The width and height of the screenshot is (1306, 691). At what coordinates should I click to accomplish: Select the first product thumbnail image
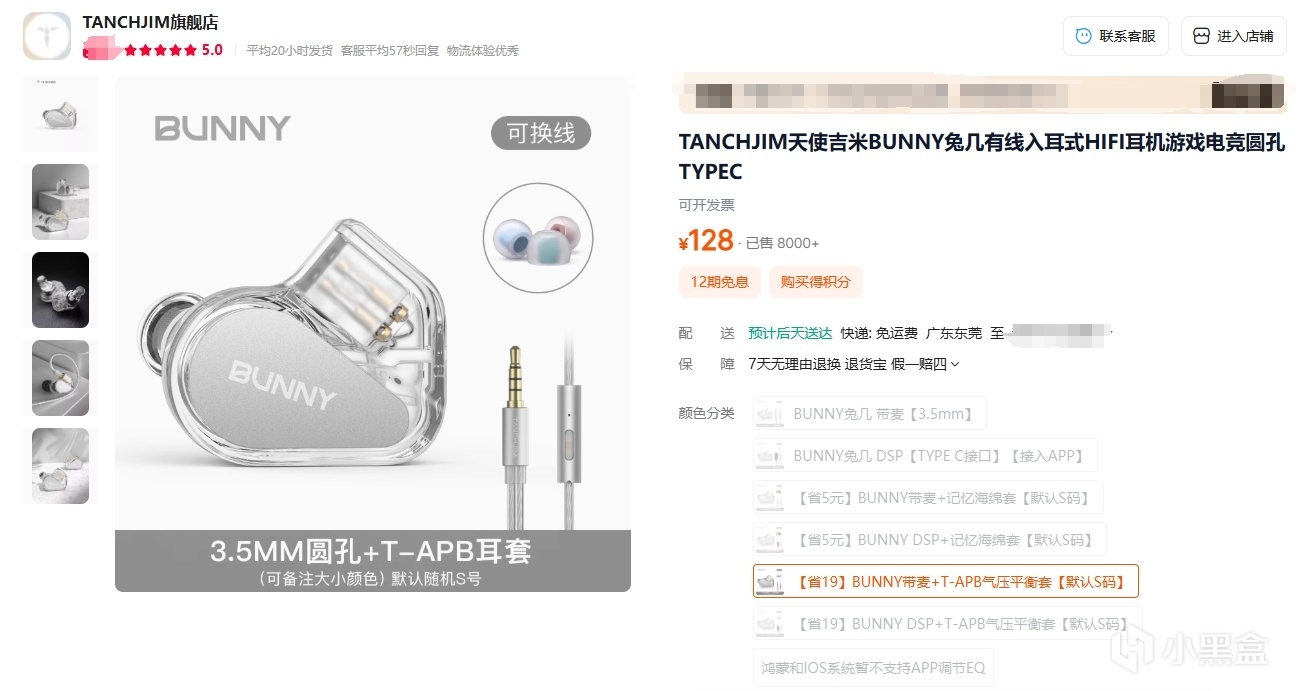[x=61, y=114]
